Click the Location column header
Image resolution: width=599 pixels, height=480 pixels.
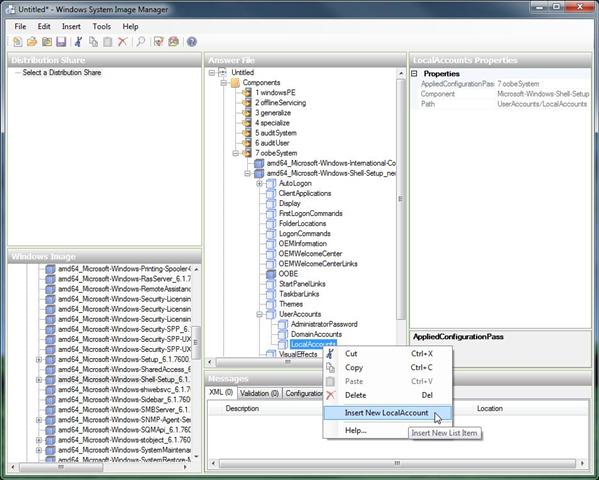(x=490, y=409)
